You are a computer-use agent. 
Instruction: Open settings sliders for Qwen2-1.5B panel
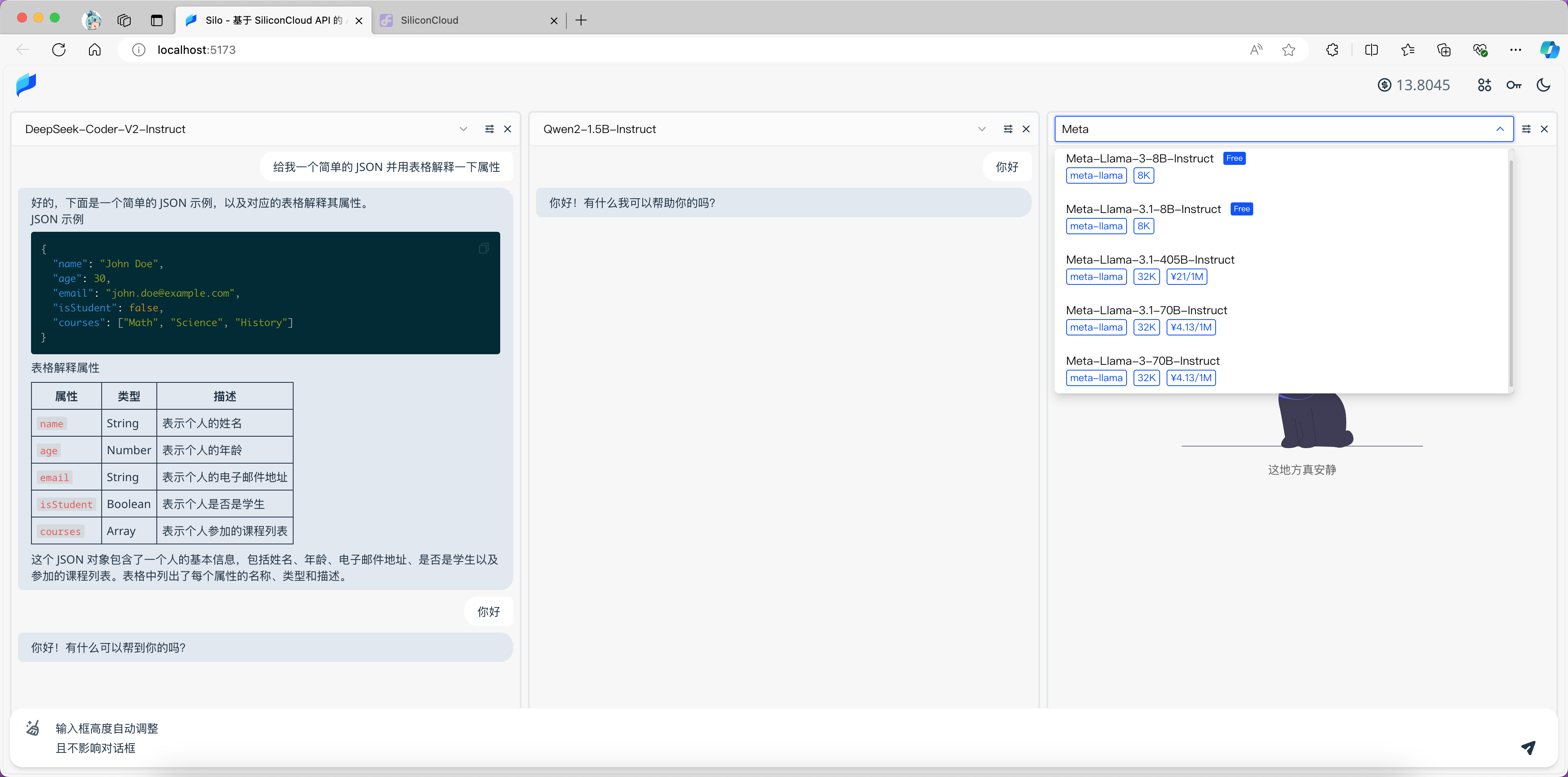[x=1008, y=129]
